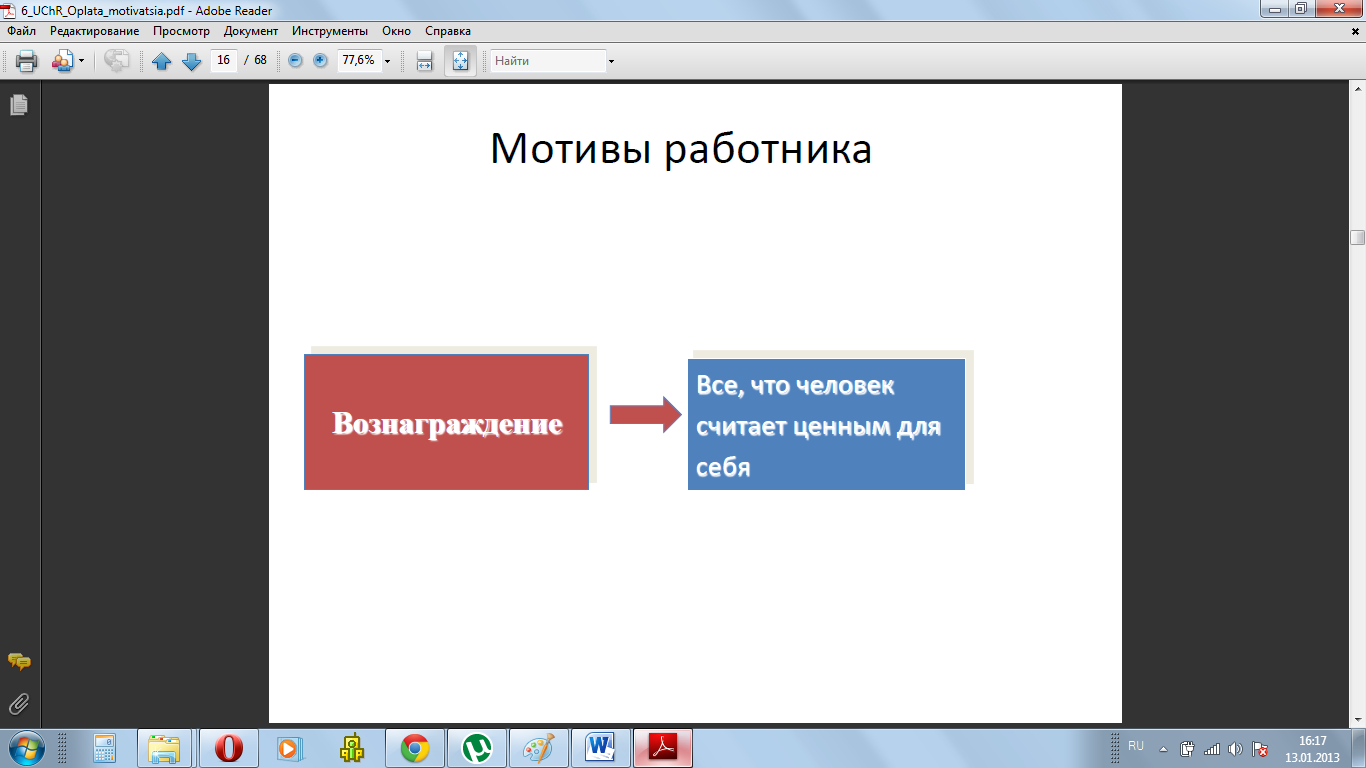The height and width of the screenshot is (768, 1366).
Task: Open the Windows Start menu
Action: pyautogui.click(x=25, y=747)
